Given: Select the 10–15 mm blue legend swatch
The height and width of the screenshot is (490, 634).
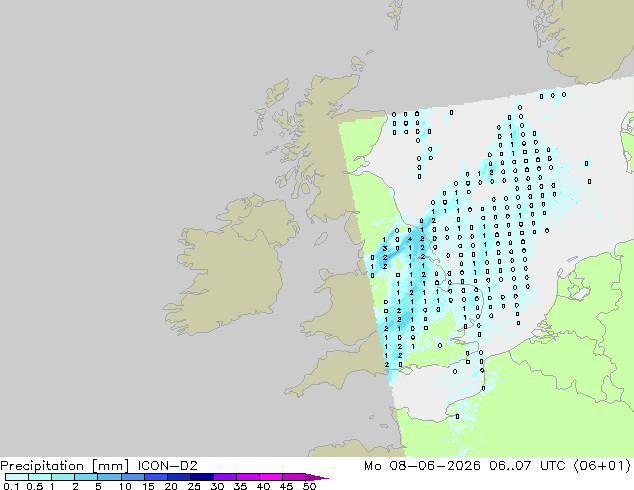Looking at the screenshot, I should coord(132,477).
